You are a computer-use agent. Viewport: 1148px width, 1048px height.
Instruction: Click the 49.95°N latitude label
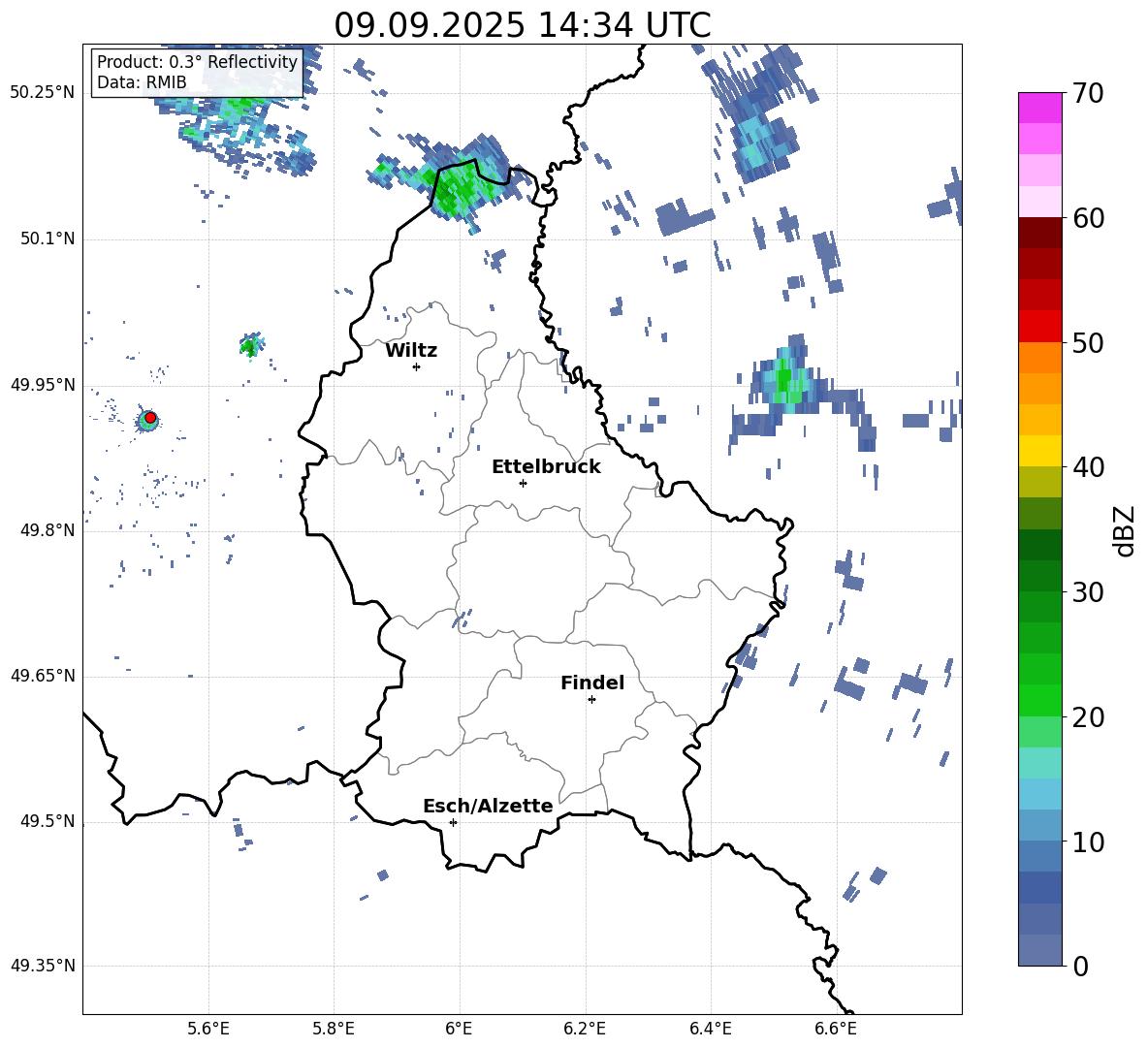tap(43, 385)
